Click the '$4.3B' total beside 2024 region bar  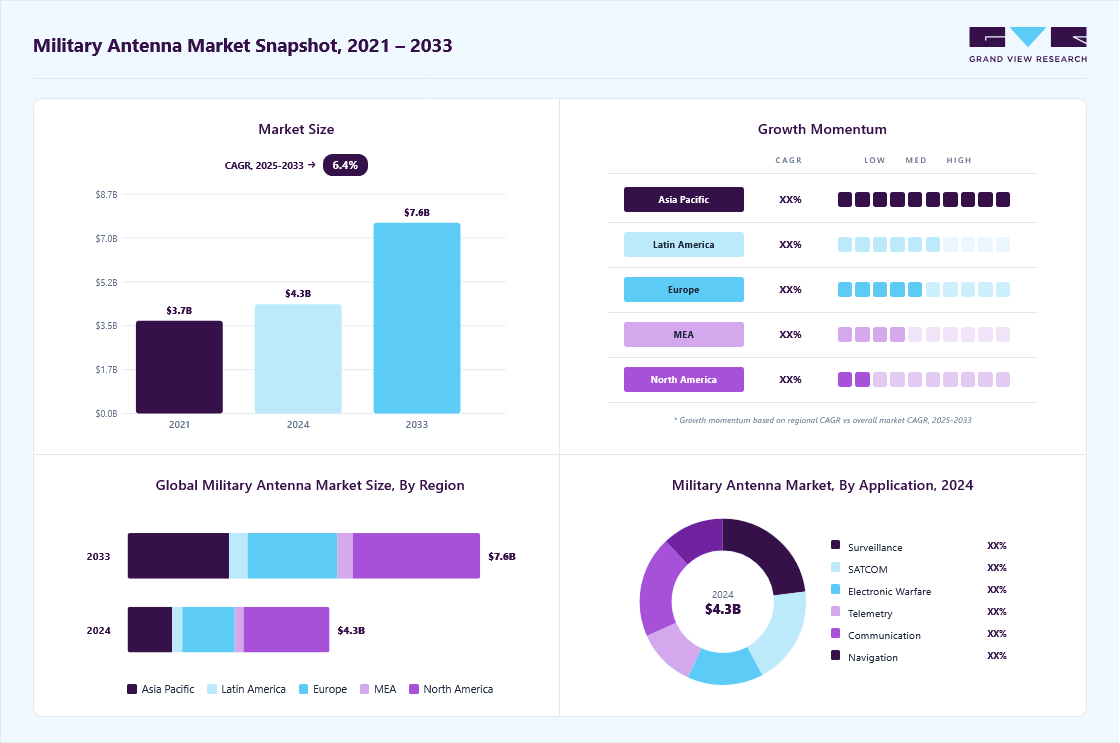(351, 631)
